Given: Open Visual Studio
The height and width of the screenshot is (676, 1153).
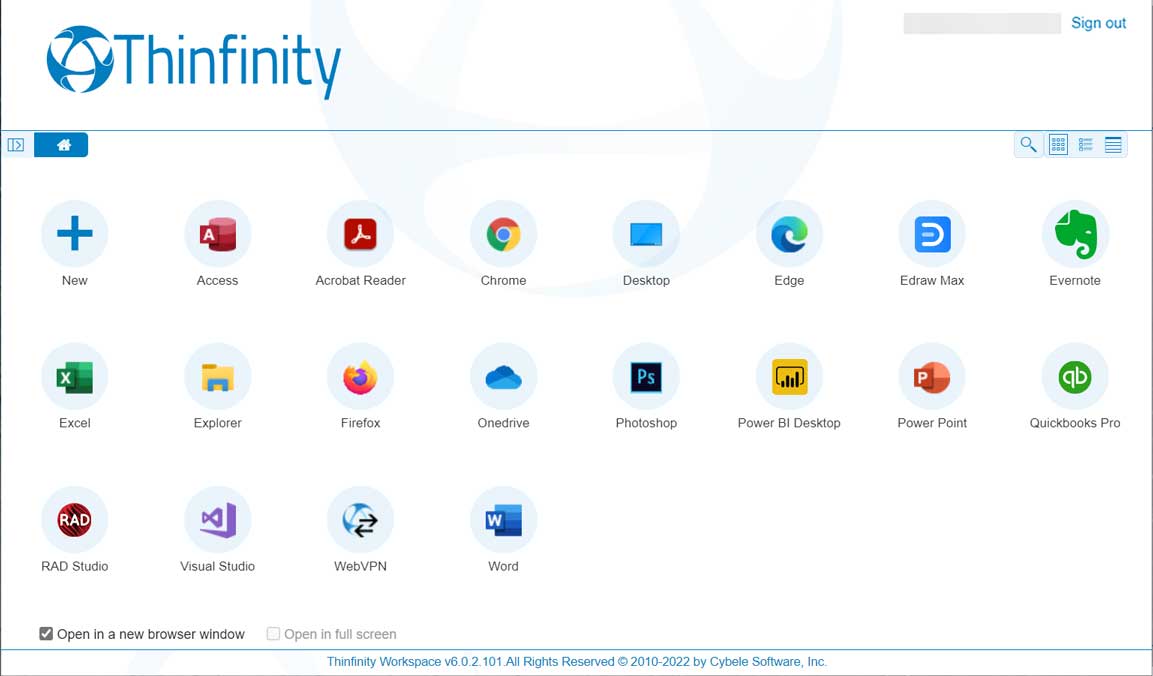Looking at the screenshot, I should point(217,520).
